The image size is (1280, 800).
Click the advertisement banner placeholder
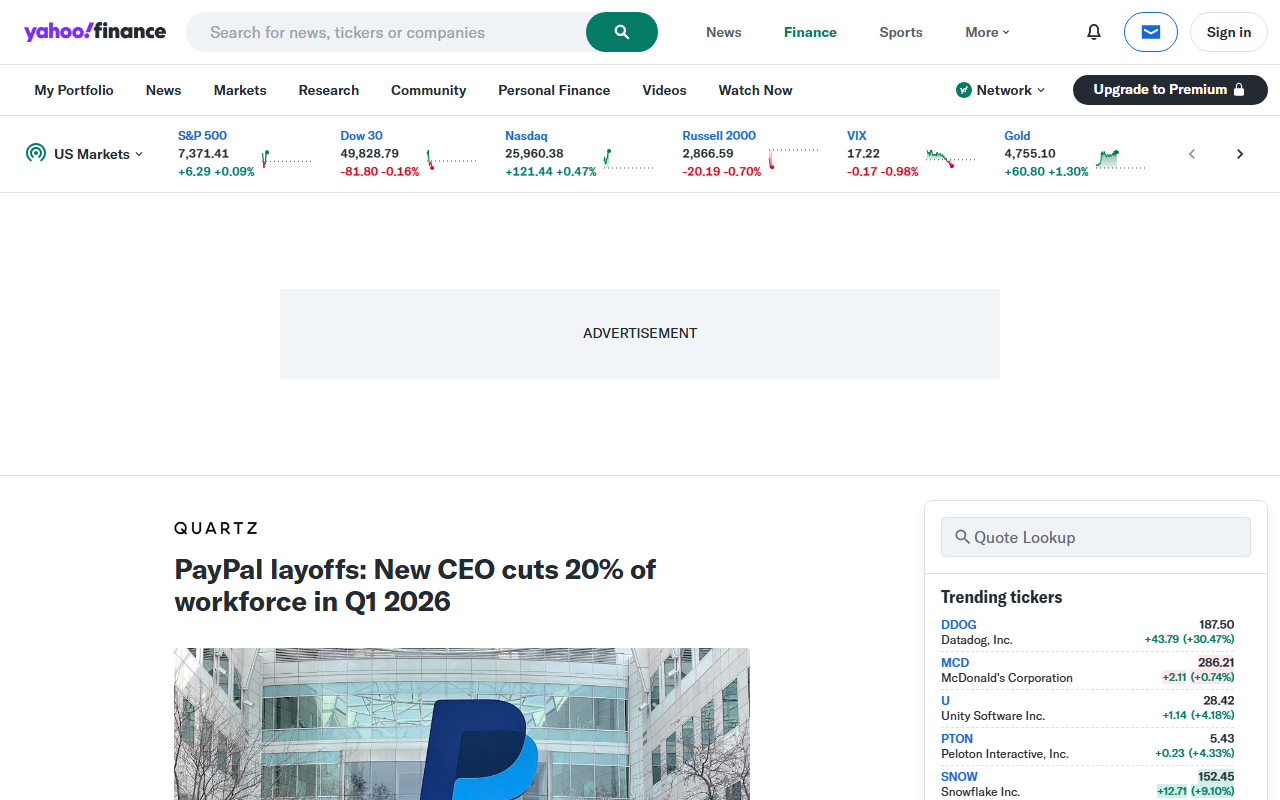640,334
